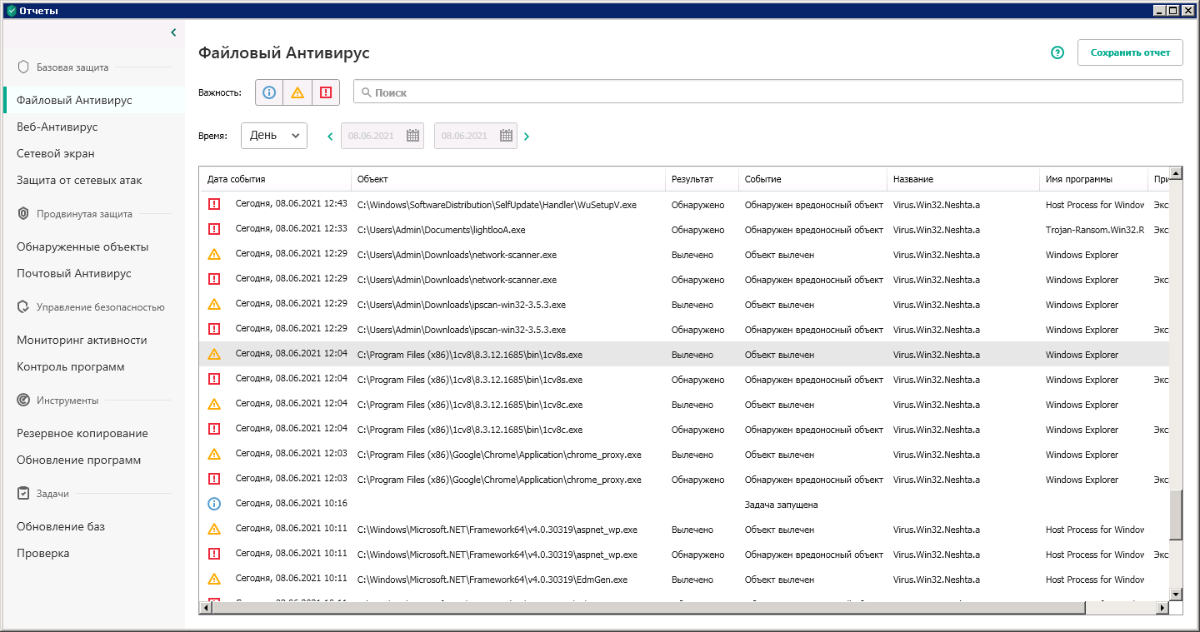Open calendar picker for end date
Viewport: 1200px width, 632px height.
tap(507, 135)
